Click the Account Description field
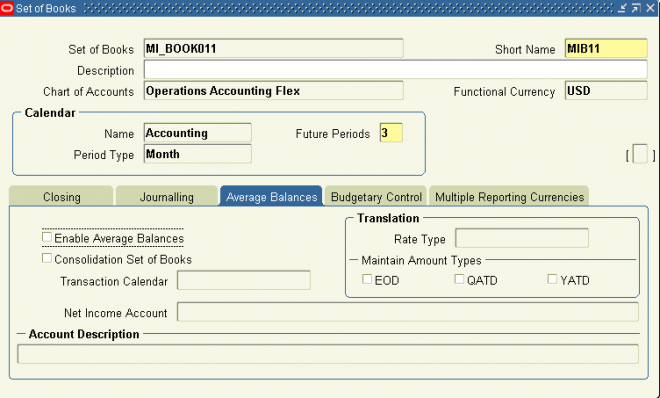The width and height of the screenshot is (660, 398). [x=328, y=354]
